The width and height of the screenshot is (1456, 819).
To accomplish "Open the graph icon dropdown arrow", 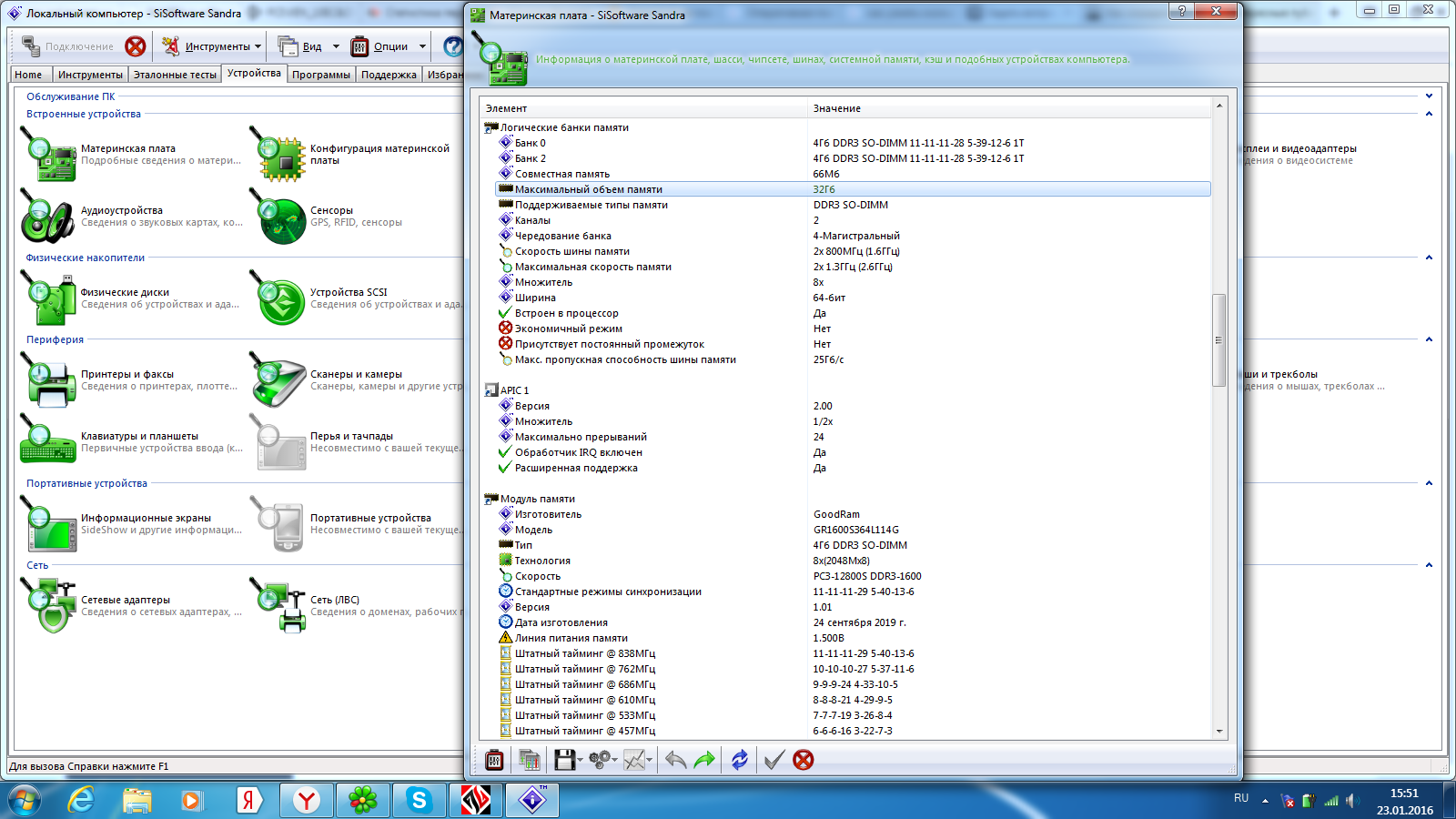I will click(650, 761).
